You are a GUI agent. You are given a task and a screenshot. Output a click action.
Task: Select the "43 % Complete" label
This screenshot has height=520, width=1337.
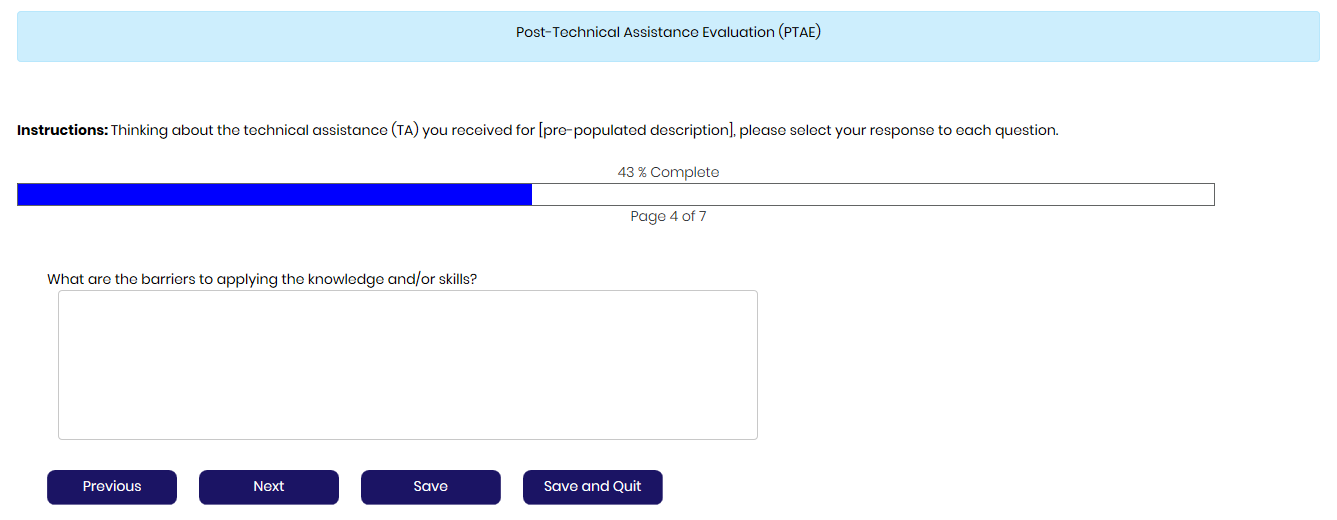pyautogui.click(x=668, y=172)
